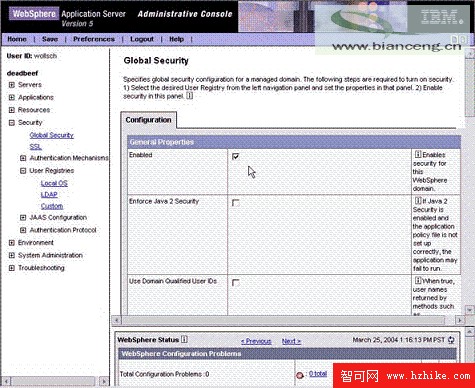The image size is (475, 388).
Task: Expand System Administration node
Action: (12, 255)
